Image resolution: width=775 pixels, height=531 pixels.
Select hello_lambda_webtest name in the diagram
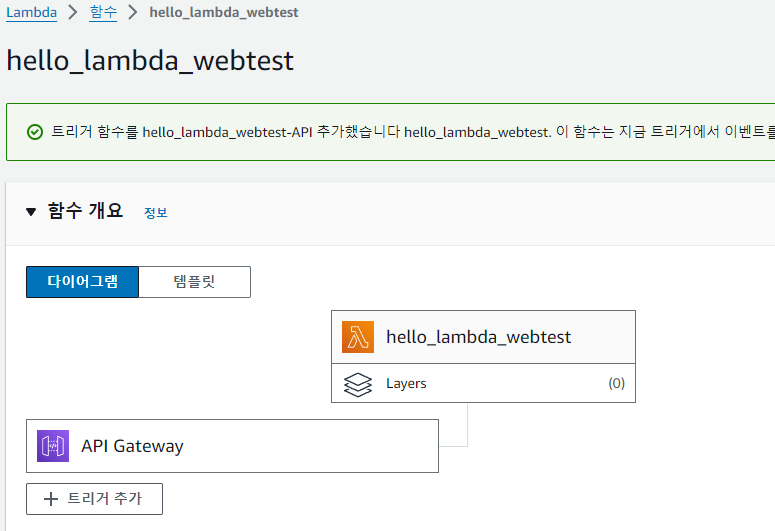coord(478,337)
